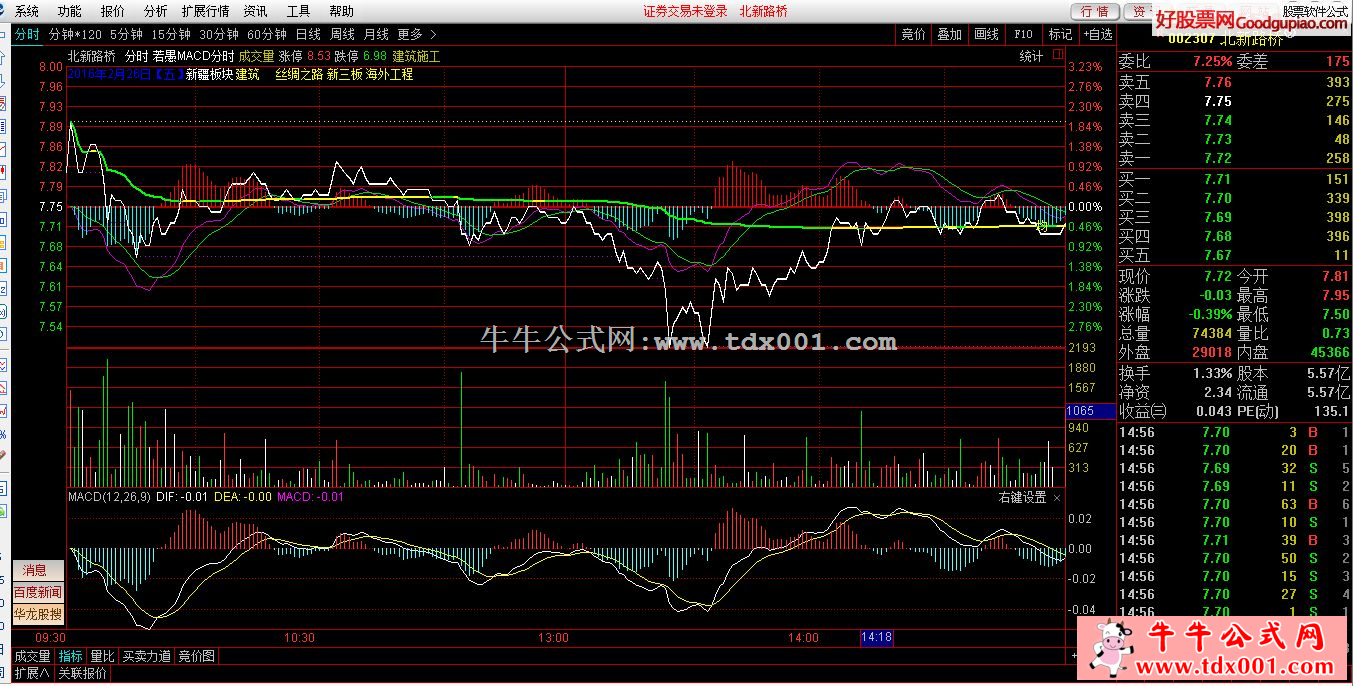The height and width of the screenshot is (686, 1353).
Task: Open the 扩展行情 menu
Action: pos(205,11)
